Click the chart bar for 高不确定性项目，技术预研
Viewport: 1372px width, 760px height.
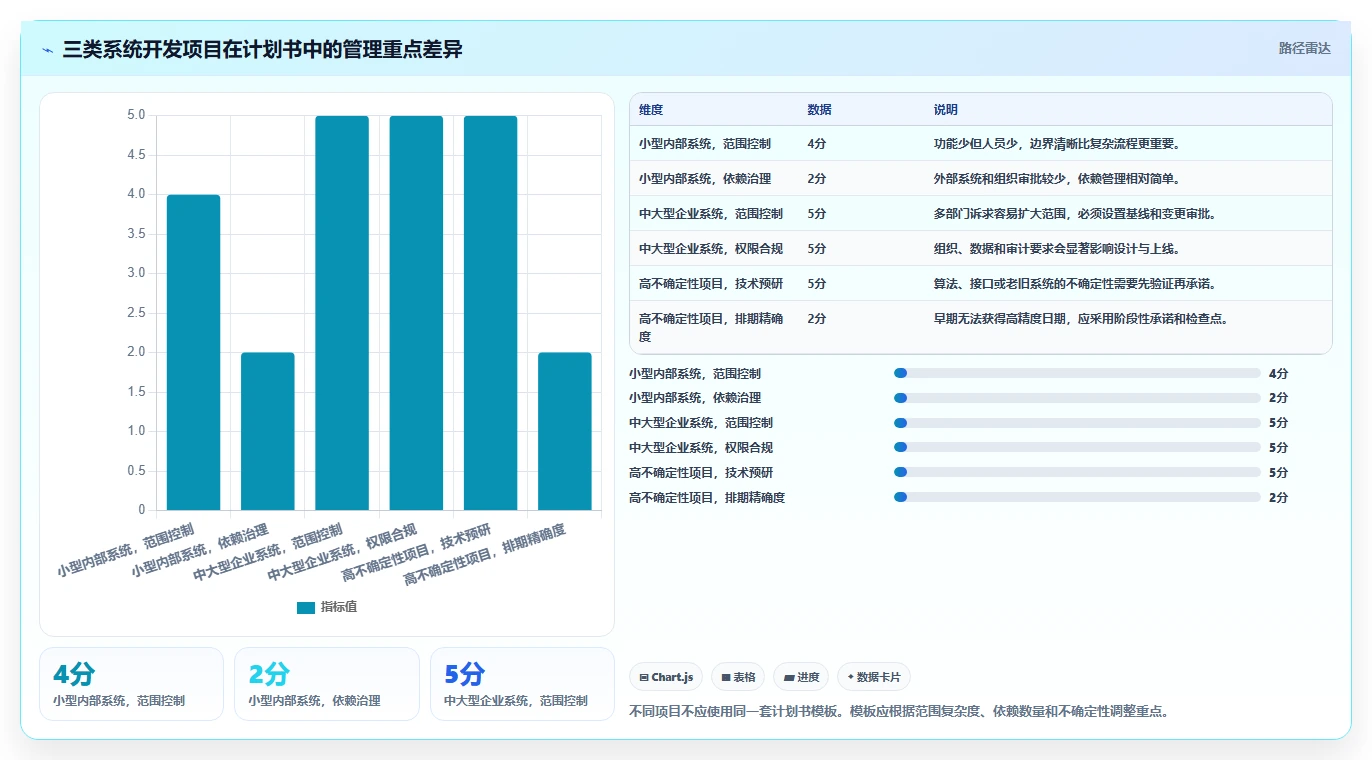coord(490,313)
